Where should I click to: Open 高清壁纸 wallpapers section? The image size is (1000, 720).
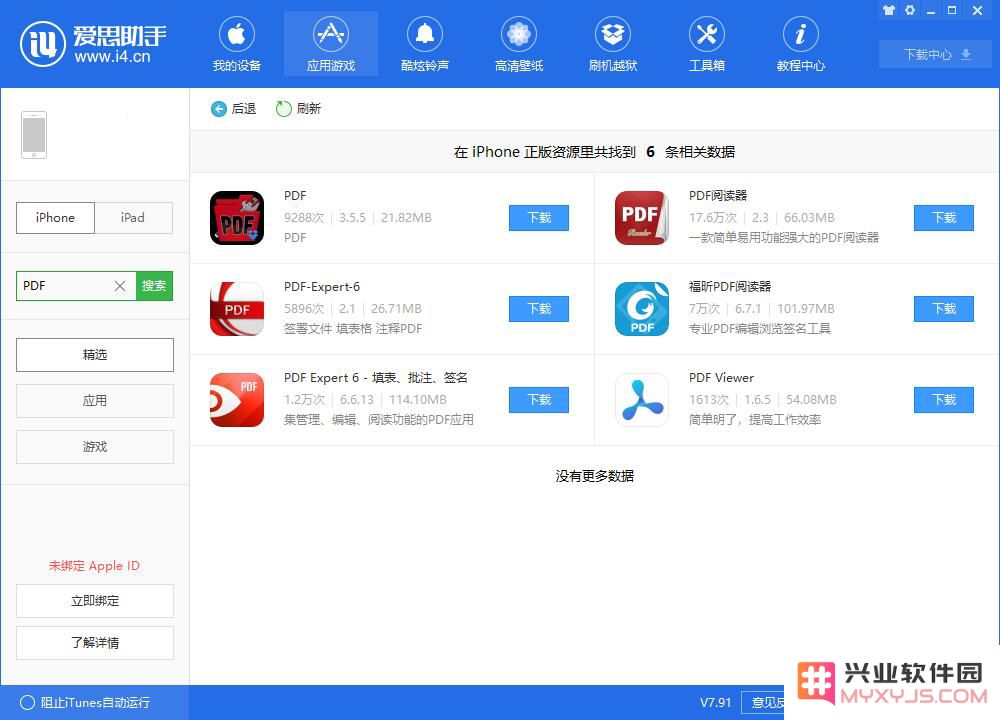coord(518,44)
